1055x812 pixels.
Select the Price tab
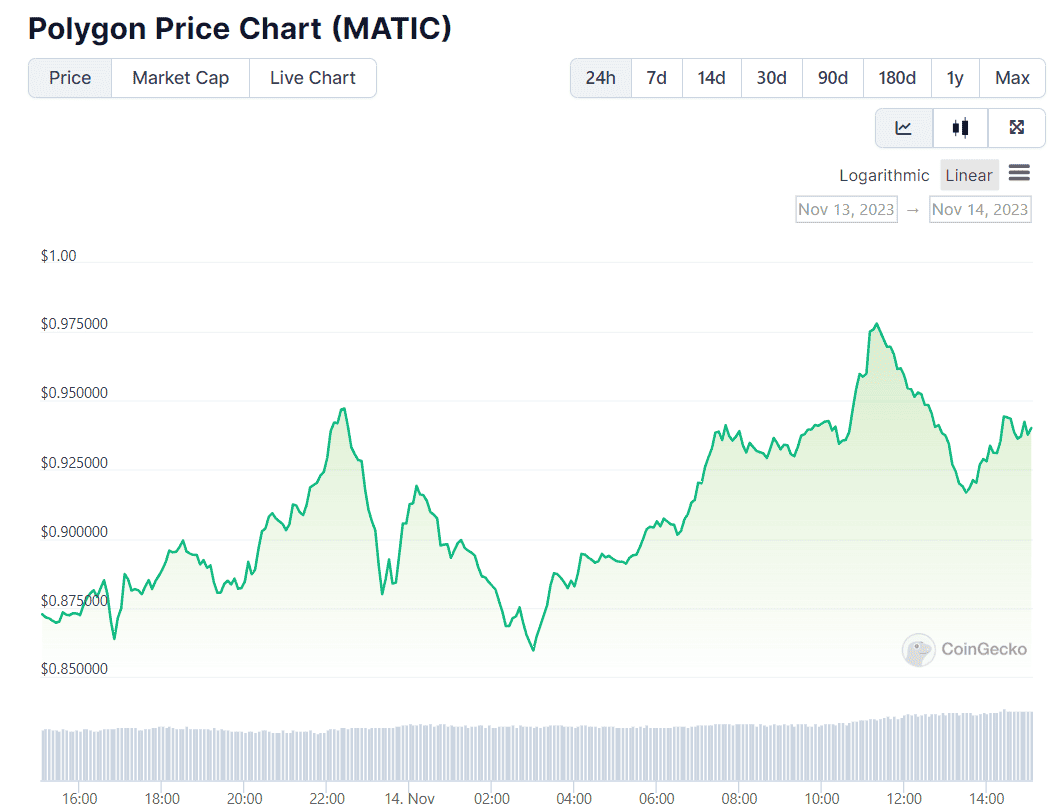pyautogui.click(x=69, y=77)
